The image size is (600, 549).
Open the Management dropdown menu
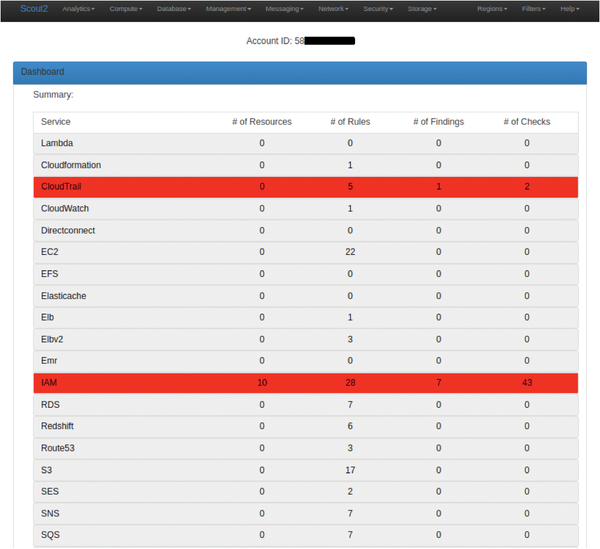click(x=228, y=9)
